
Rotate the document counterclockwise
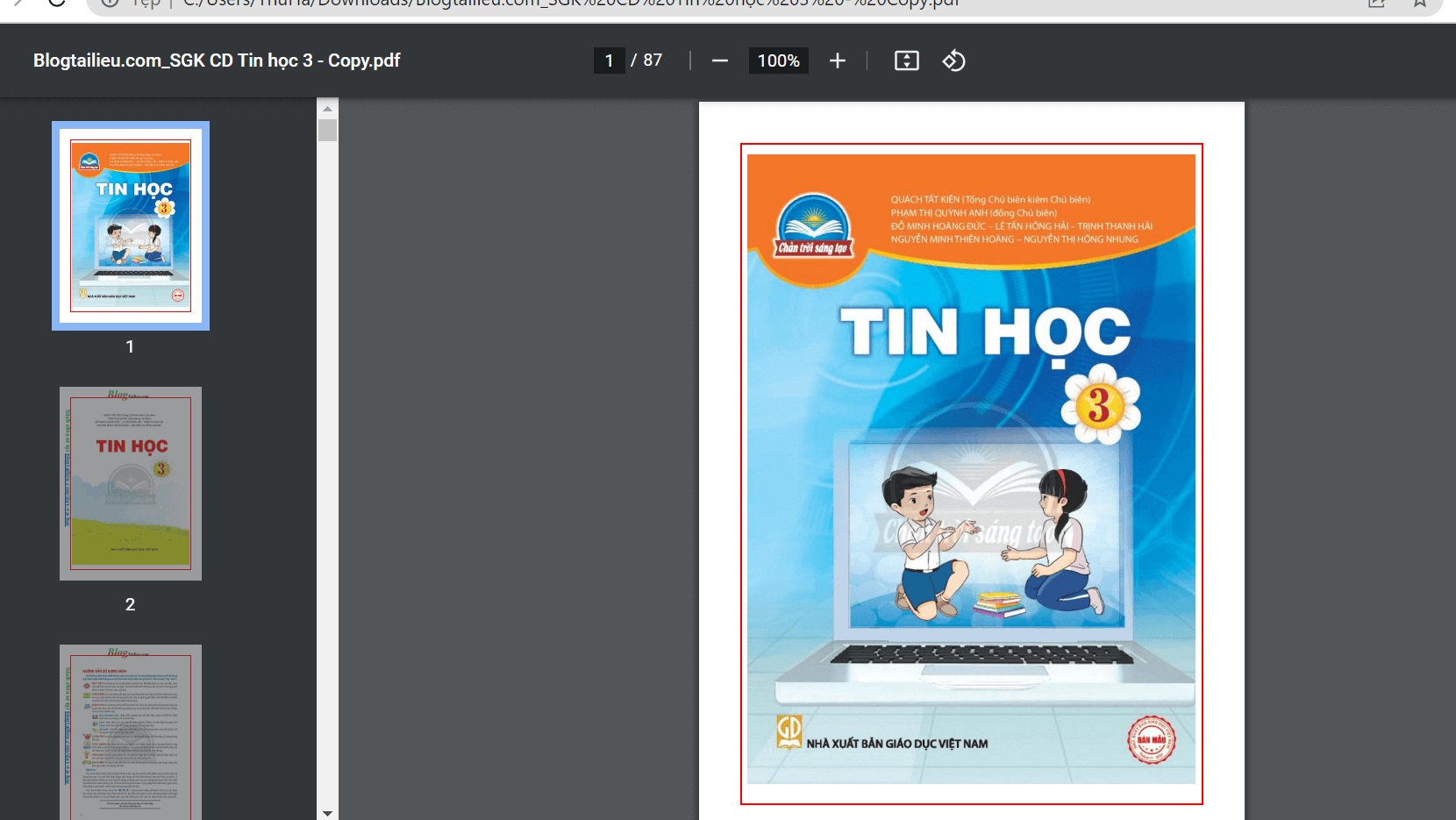[954, 61]
